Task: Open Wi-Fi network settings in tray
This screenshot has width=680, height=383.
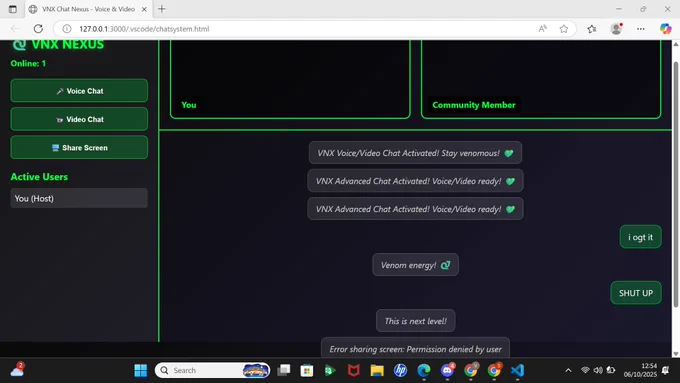Action: (585, 370)
